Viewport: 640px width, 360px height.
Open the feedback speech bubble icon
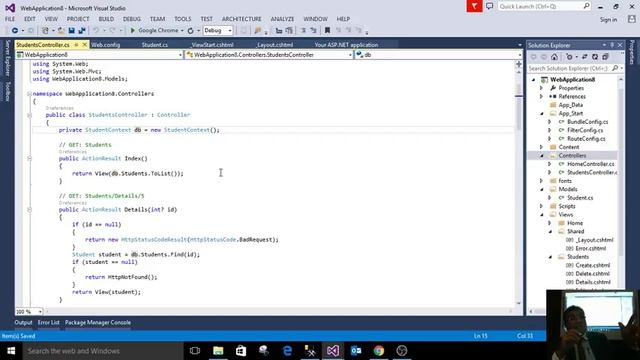(489, 6)
